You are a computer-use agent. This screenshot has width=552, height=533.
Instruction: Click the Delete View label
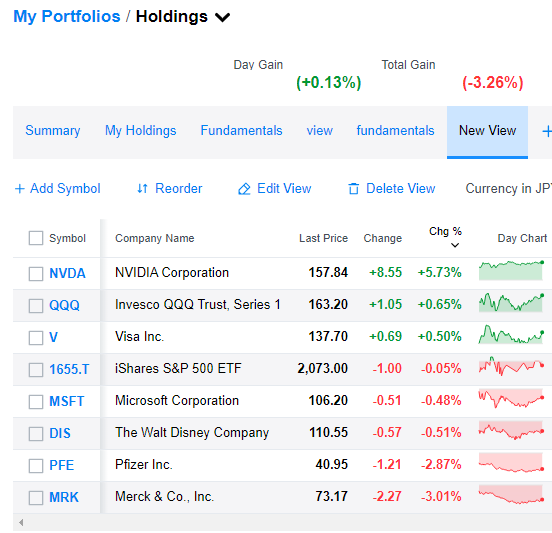[401, 189]
